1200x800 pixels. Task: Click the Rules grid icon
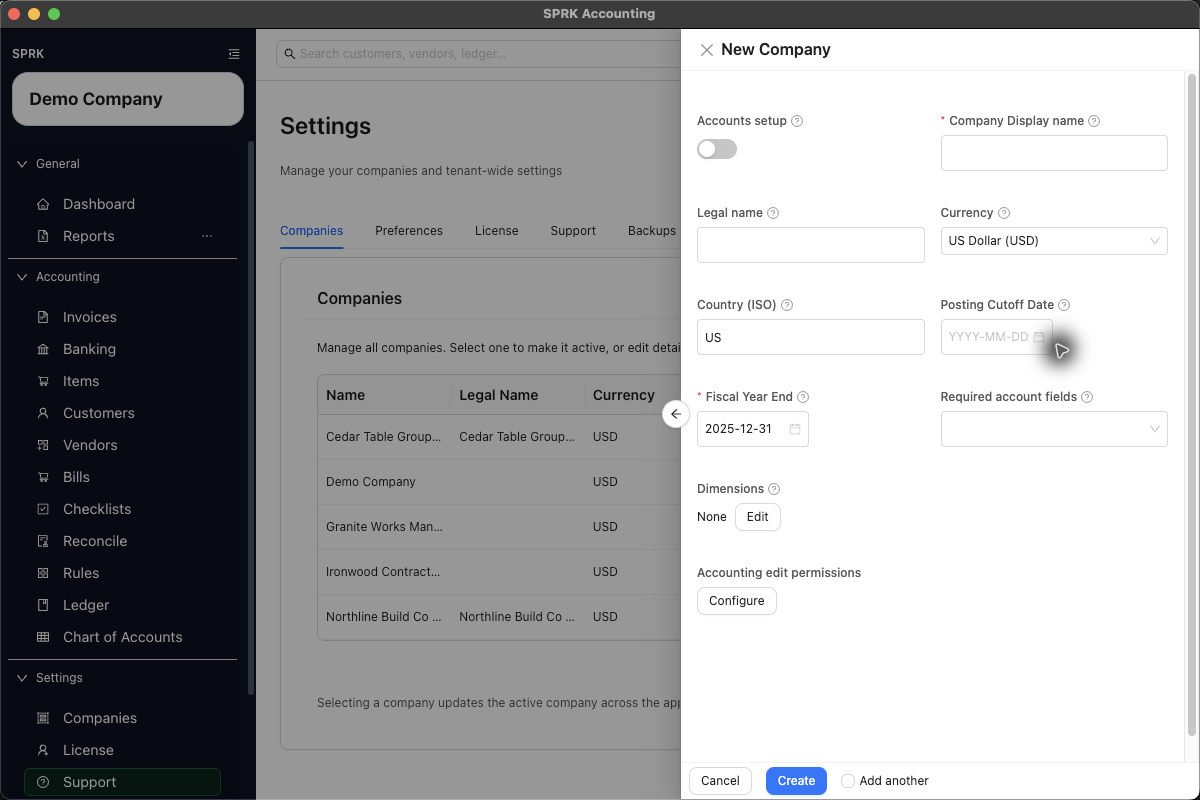point(43,573)
